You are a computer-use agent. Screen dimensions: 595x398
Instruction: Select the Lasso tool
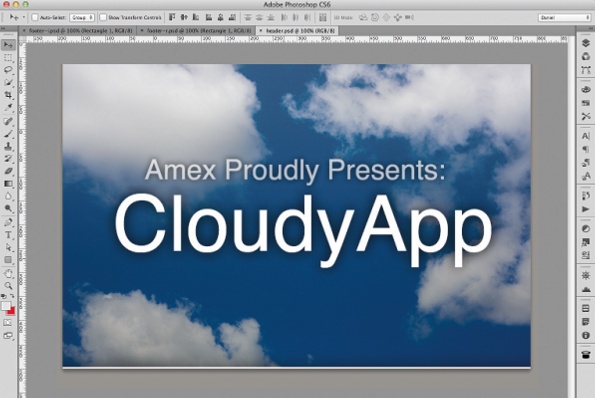point(8,70)
